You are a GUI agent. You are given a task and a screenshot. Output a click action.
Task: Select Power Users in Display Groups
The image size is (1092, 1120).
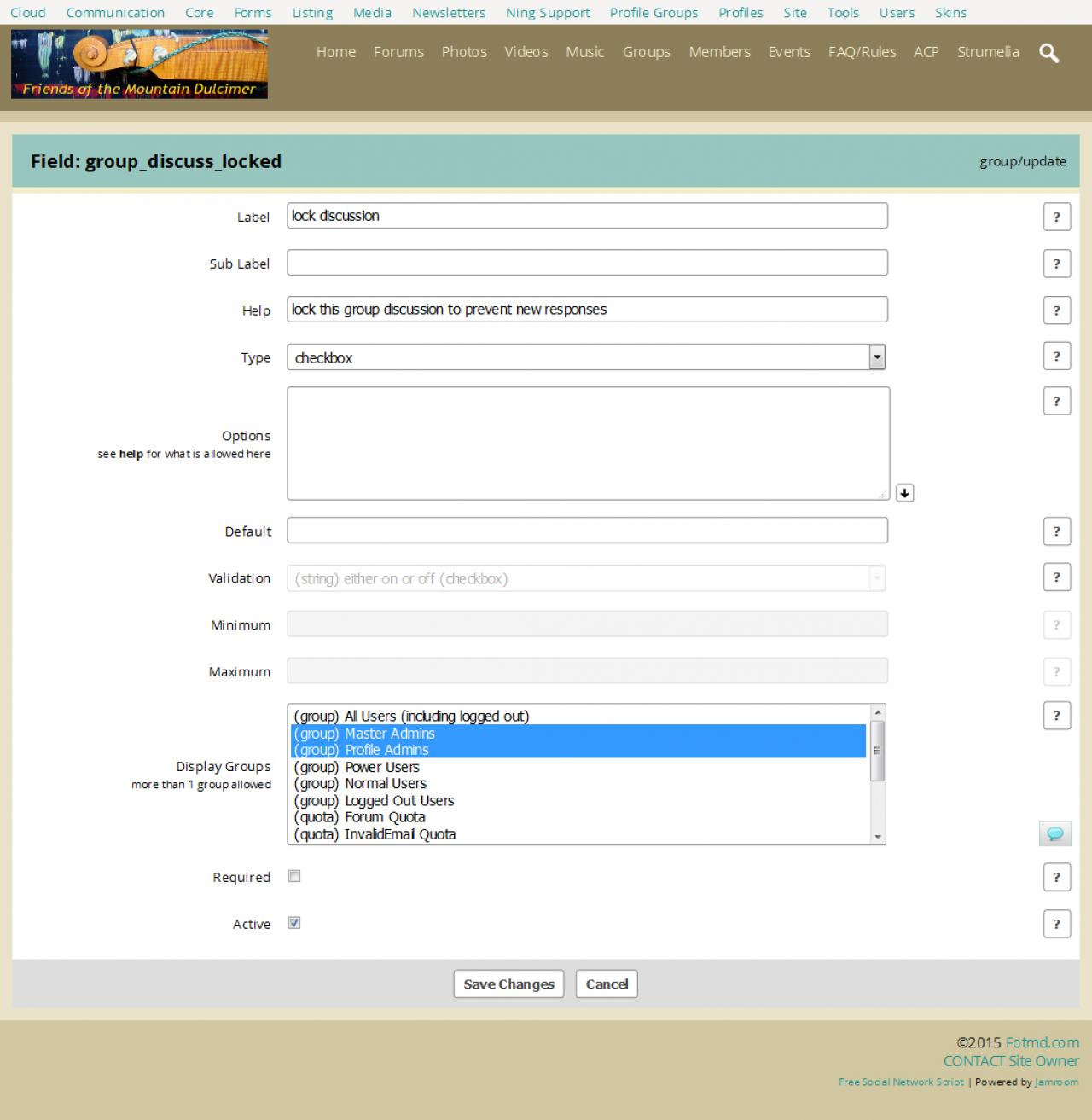578,767
